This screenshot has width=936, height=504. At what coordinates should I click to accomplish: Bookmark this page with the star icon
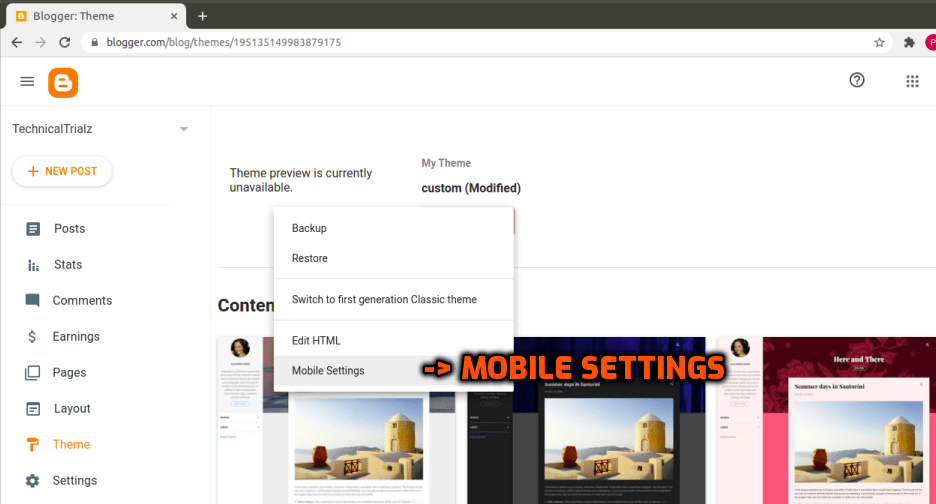click(x=879, y=42)
